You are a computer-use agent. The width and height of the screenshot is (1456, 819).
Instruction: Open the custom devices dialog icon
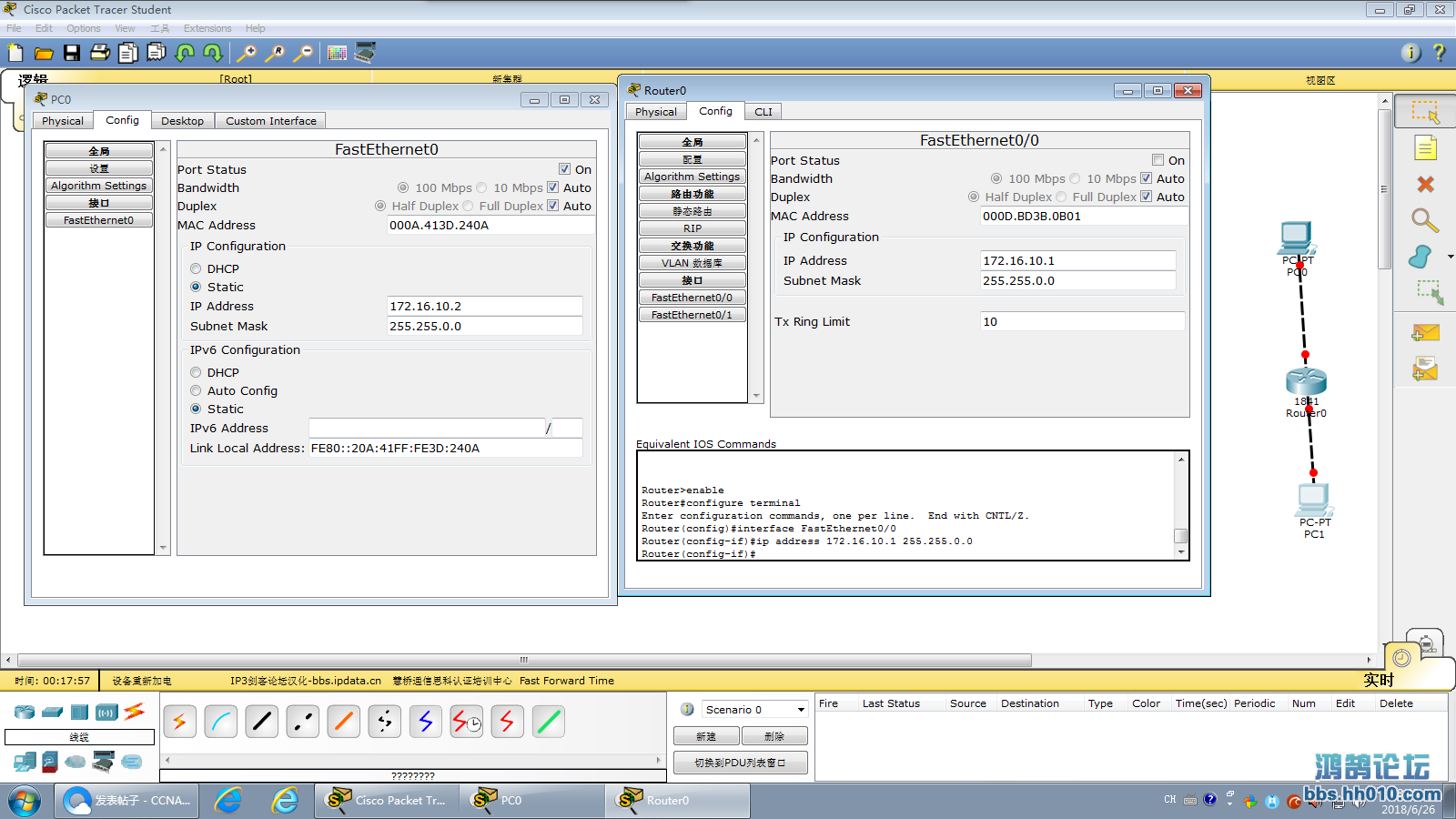tap(365, 53)
